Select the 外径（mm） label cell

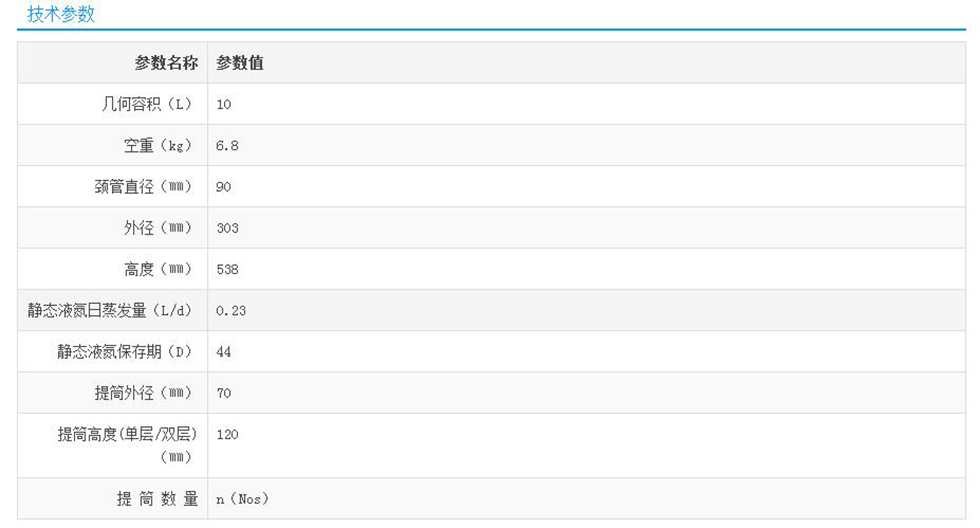coord(157,228)
